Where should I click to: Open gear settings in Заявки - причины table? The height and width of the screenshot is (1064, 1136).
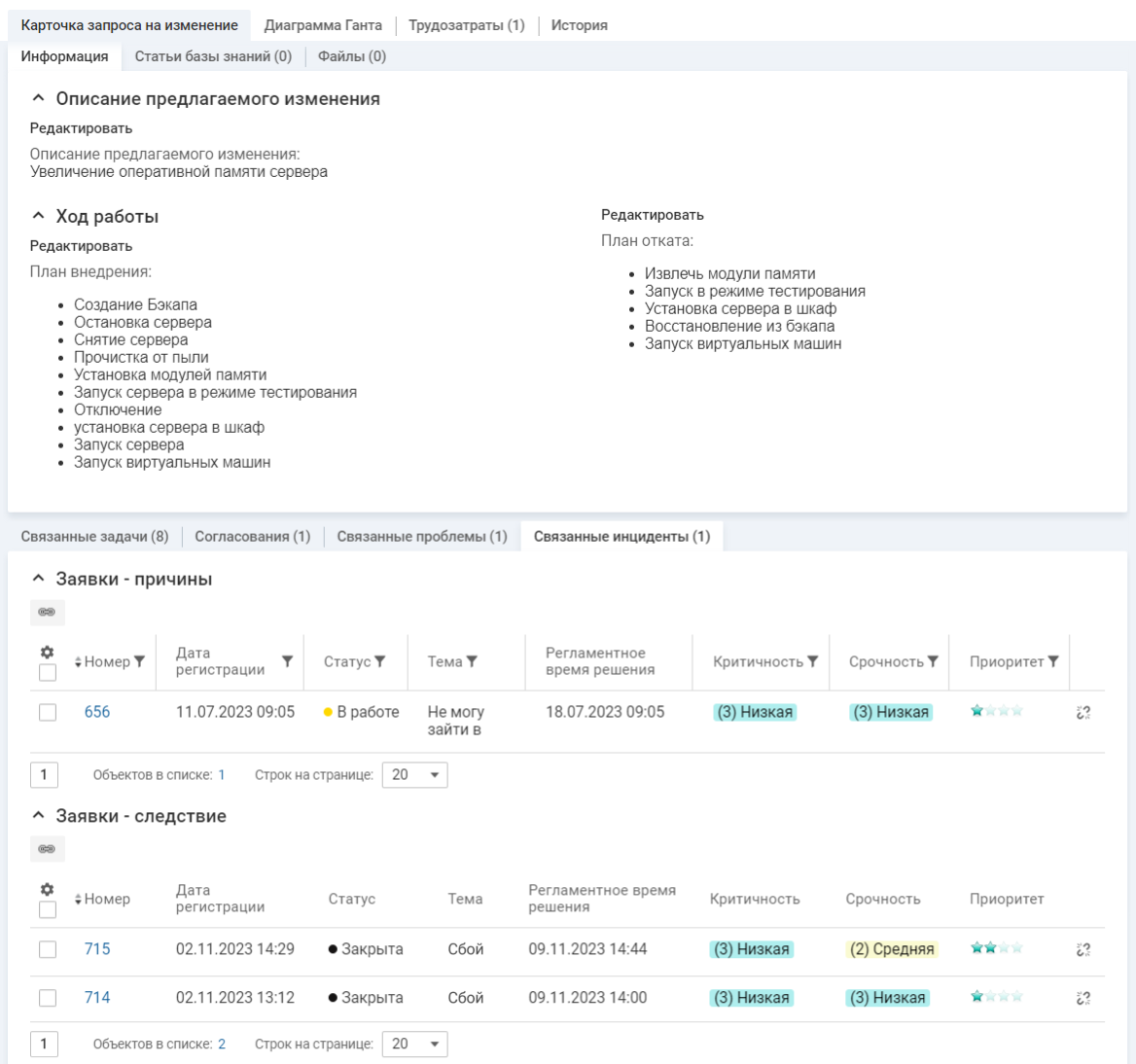pos(47,652)
